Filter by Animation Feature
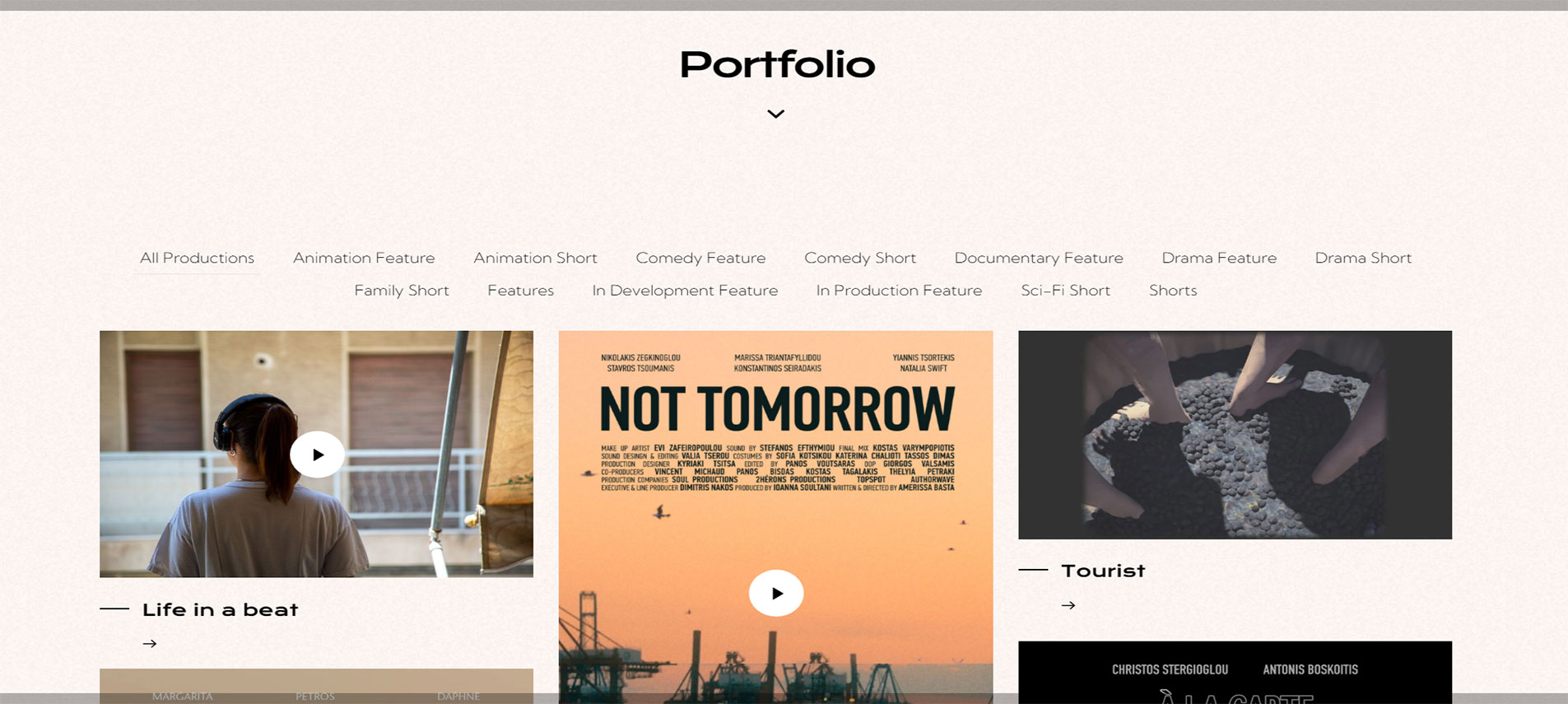This screenshot has height=704, width=1568. pyautogui.click(x=364, y=259)
